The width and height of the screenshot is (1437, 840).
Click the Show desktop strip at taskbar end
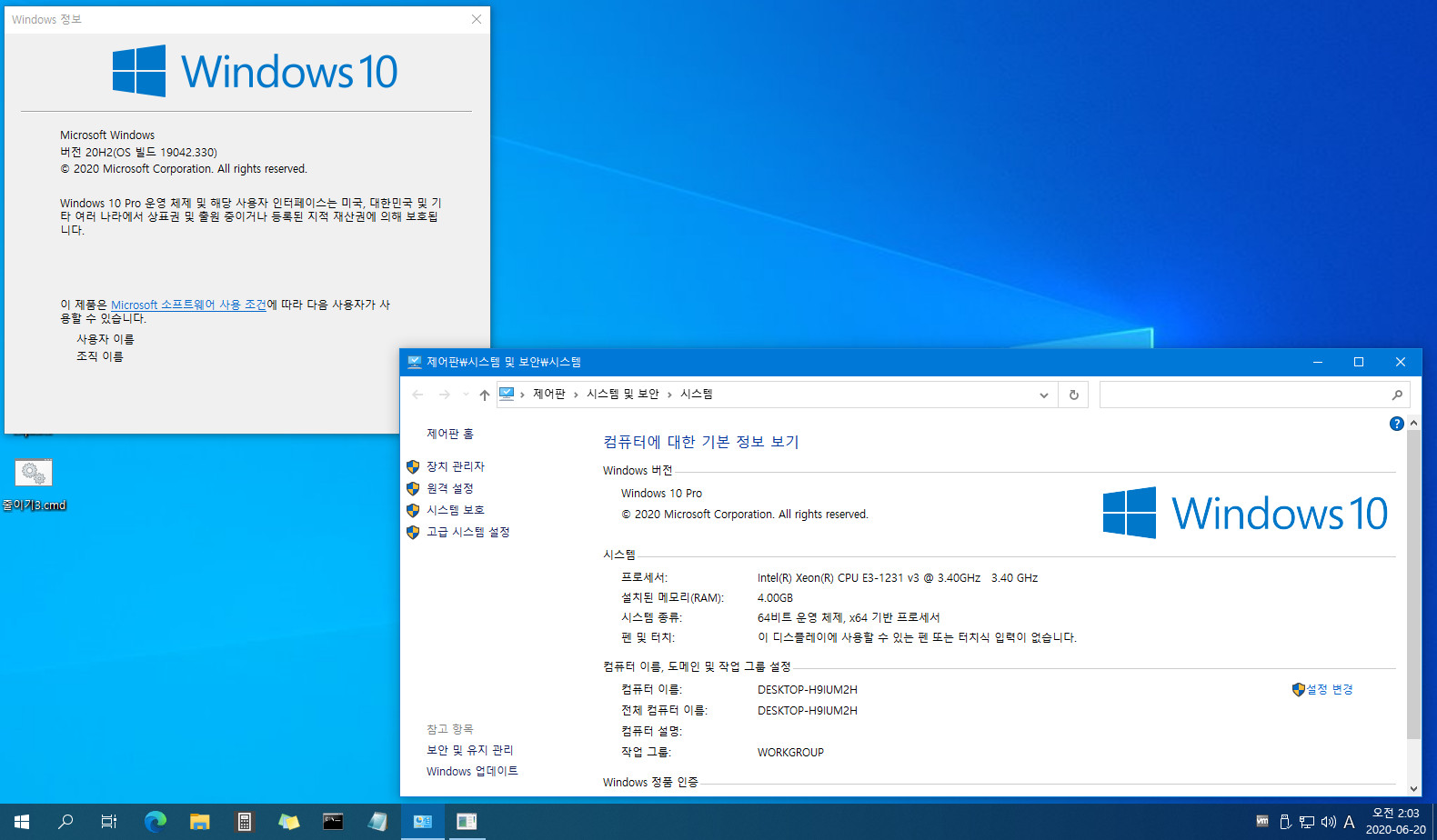point(1434,822)
